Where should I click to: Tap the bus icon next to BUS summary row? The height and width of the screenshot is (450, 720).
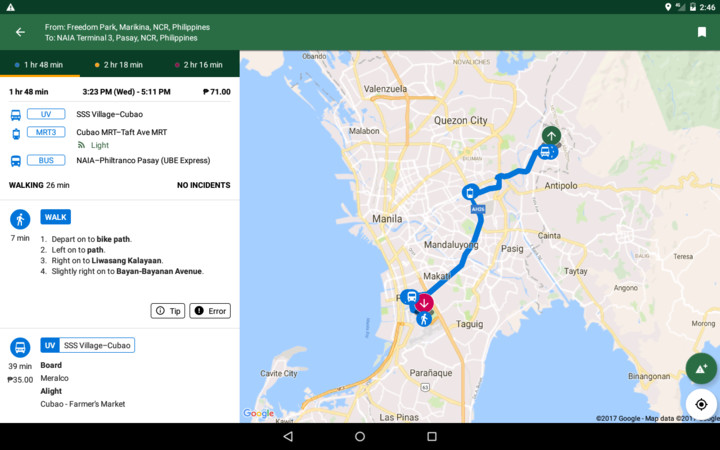16,161
